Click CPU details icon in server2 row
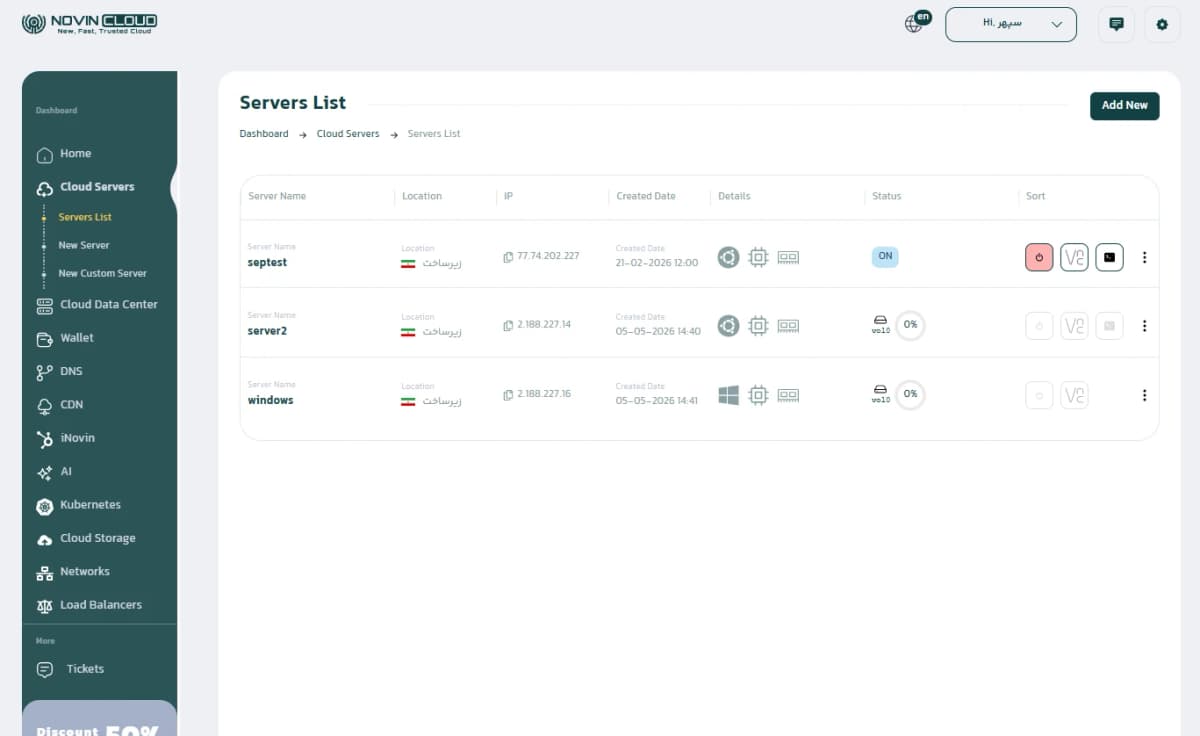Screen dimensions: 1200x736 click(758, 326)
